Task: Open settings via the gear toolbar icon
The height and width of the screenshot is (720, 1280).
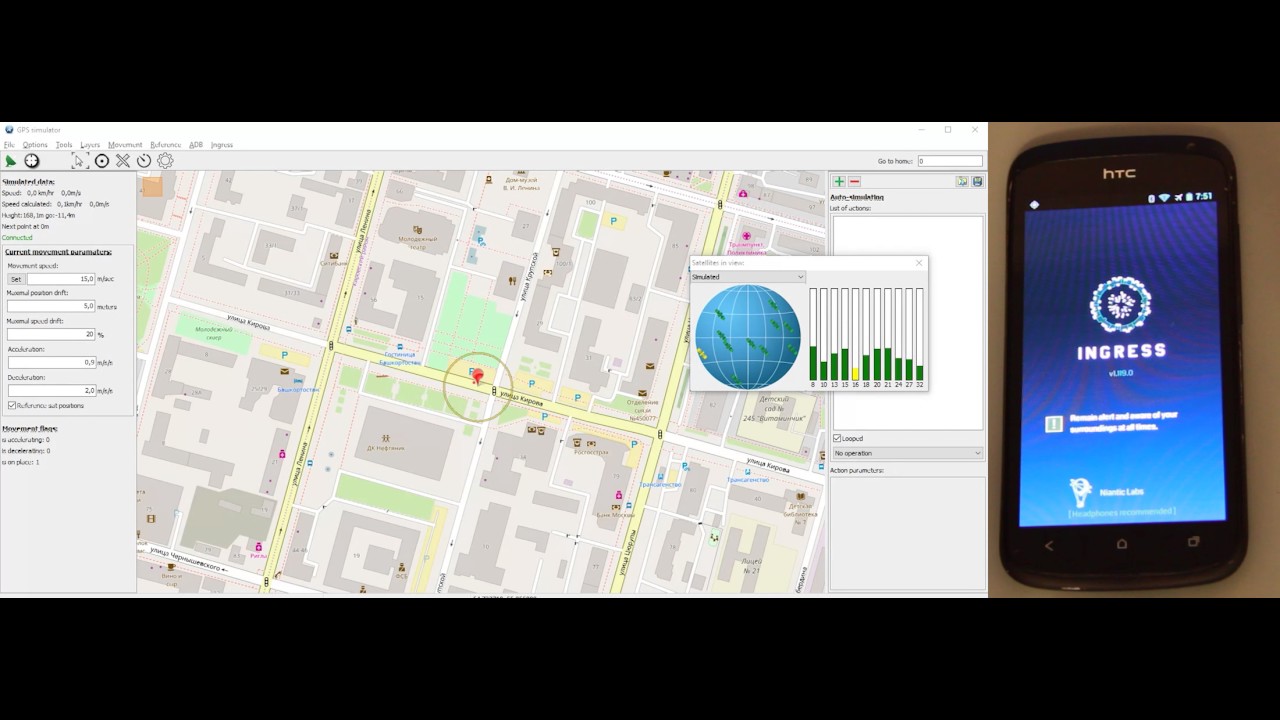Action: (165, 161)
